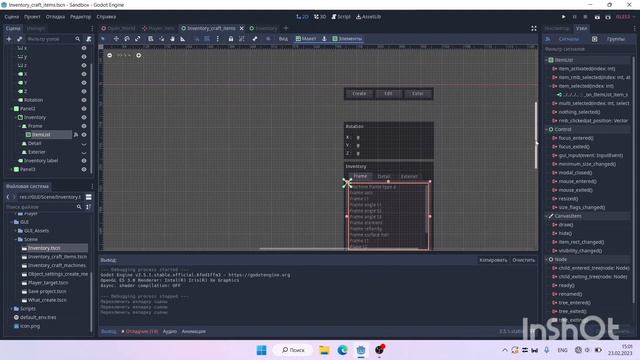The height and width of the screenshot is (360, 640).
Task: Open the Вид view menu button
Action: [283, 39]
